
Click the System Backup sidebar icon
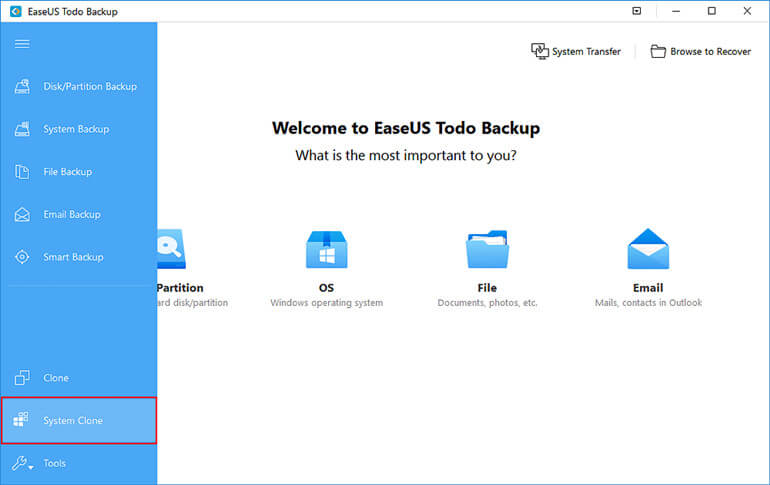coord(22,129)
